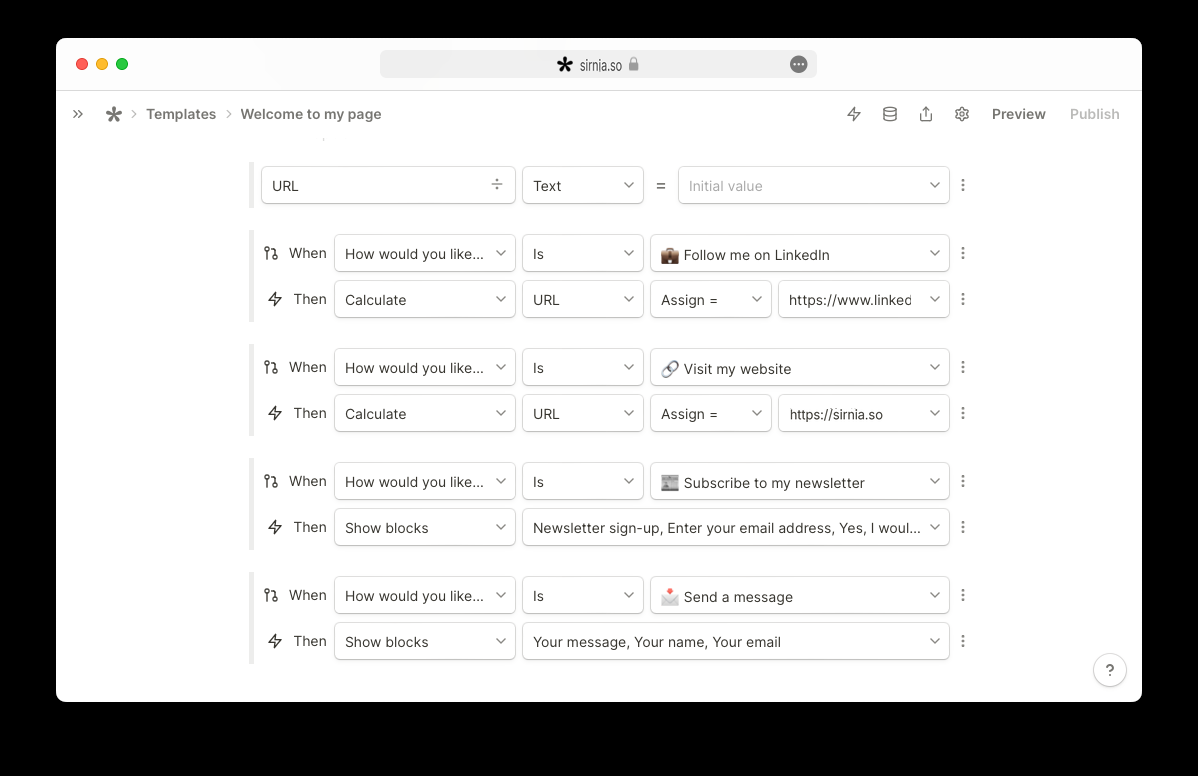Click the divide icon in URL name field
Screen dimensions: 1198x776
pyautogui.click(x=497, y=184)
